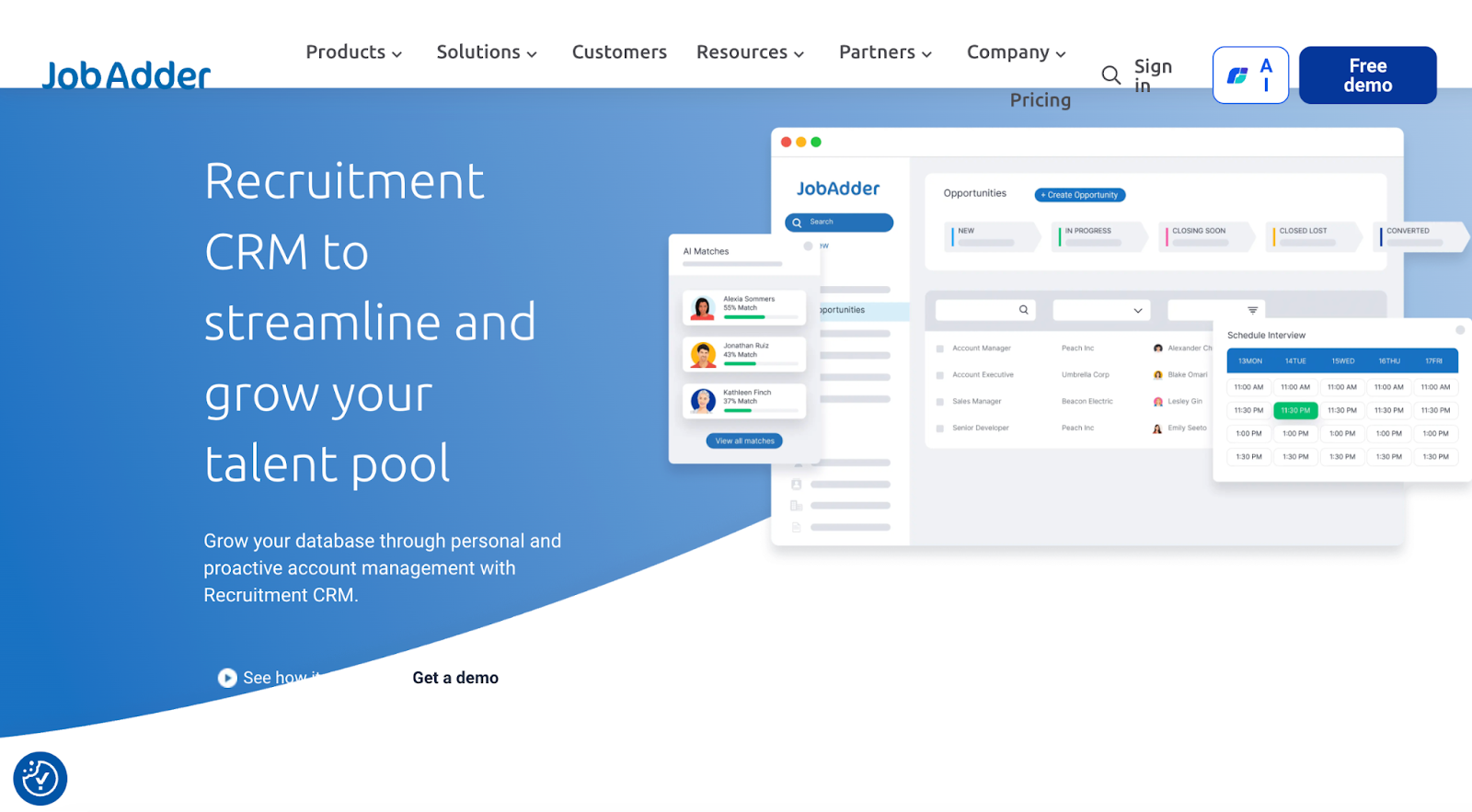Open the AI assistant button
Viewport: 1472px width, 812px height.
click(1250, 75)
